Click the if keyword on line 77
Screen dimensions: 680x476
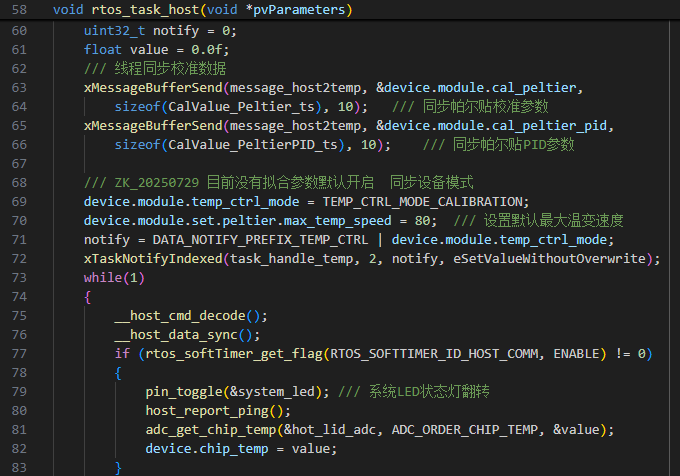click(122, 354)
